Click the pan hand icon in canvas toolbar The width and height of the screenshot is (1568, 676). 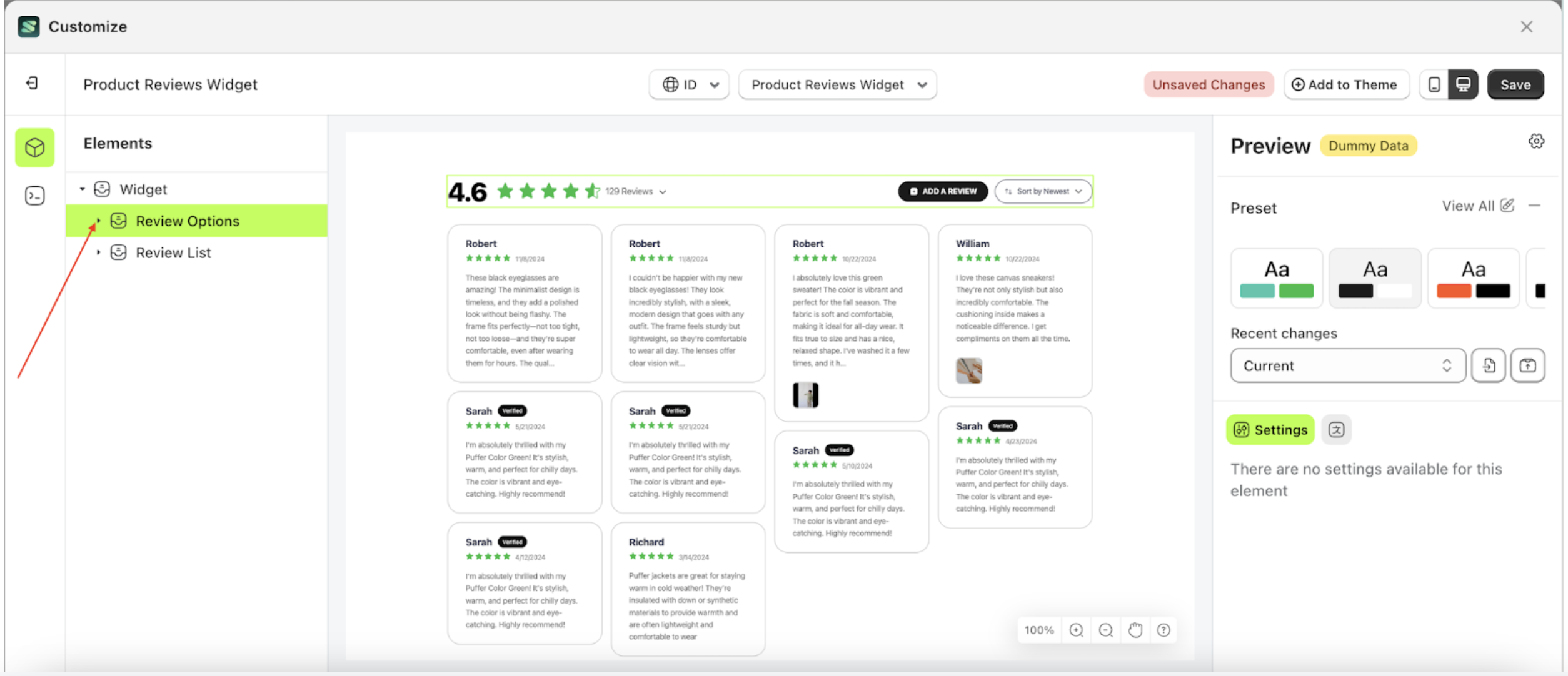tap(1135, 630)
